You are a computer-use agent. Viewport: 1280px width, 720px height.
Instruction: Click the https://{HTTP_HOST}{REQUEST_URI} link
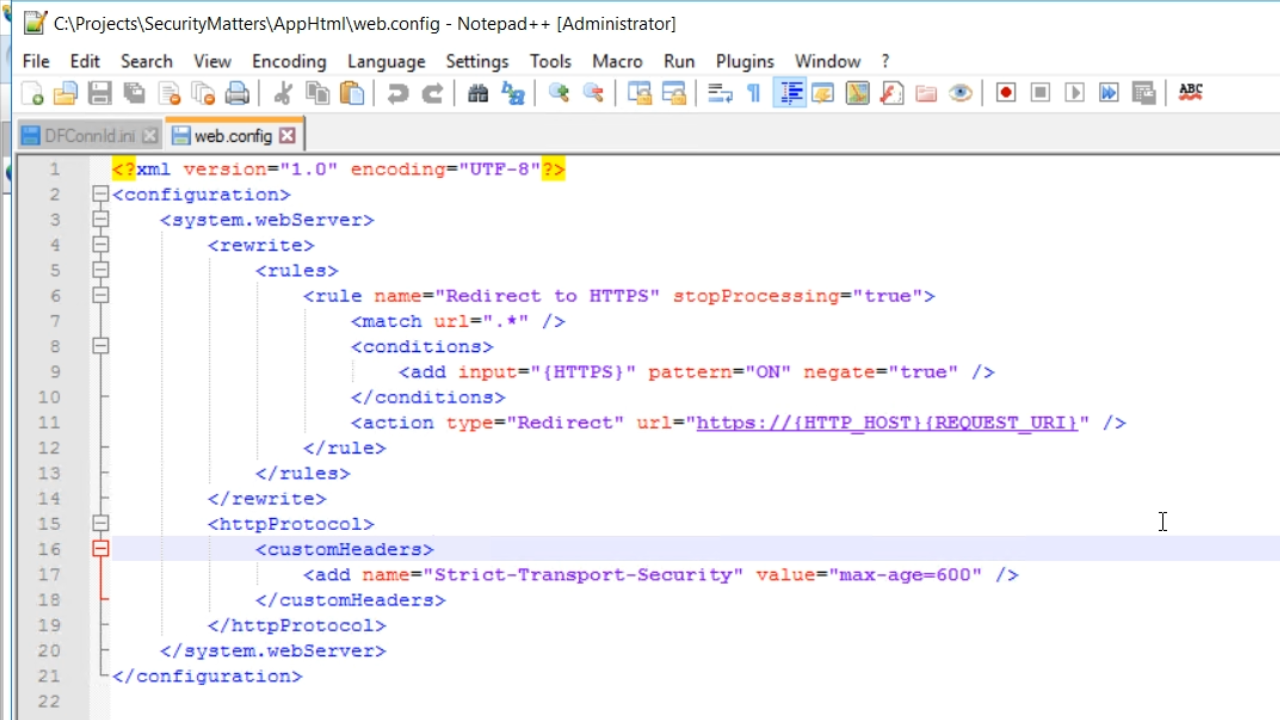(886, 422)
